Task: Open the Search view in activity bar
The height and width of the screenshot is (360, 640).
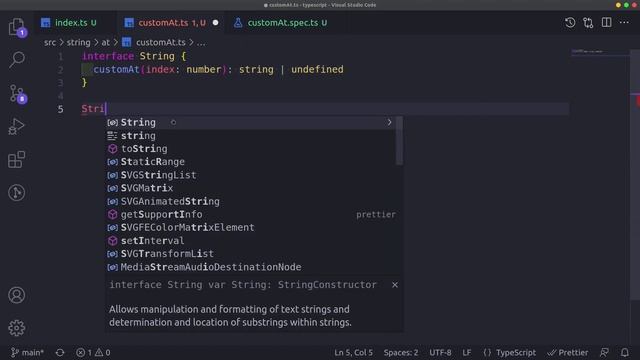Action: pos(17,60)
